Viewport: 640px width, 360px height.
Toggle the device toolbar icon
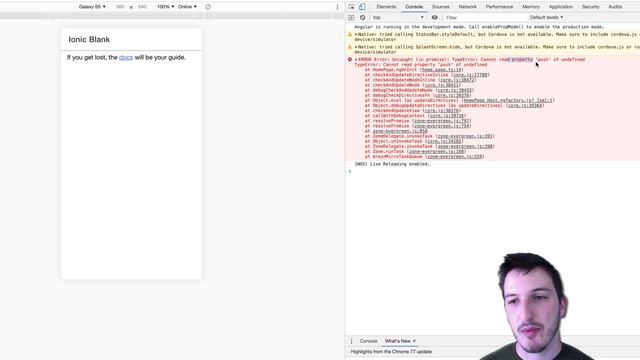(x=362, y=7)
